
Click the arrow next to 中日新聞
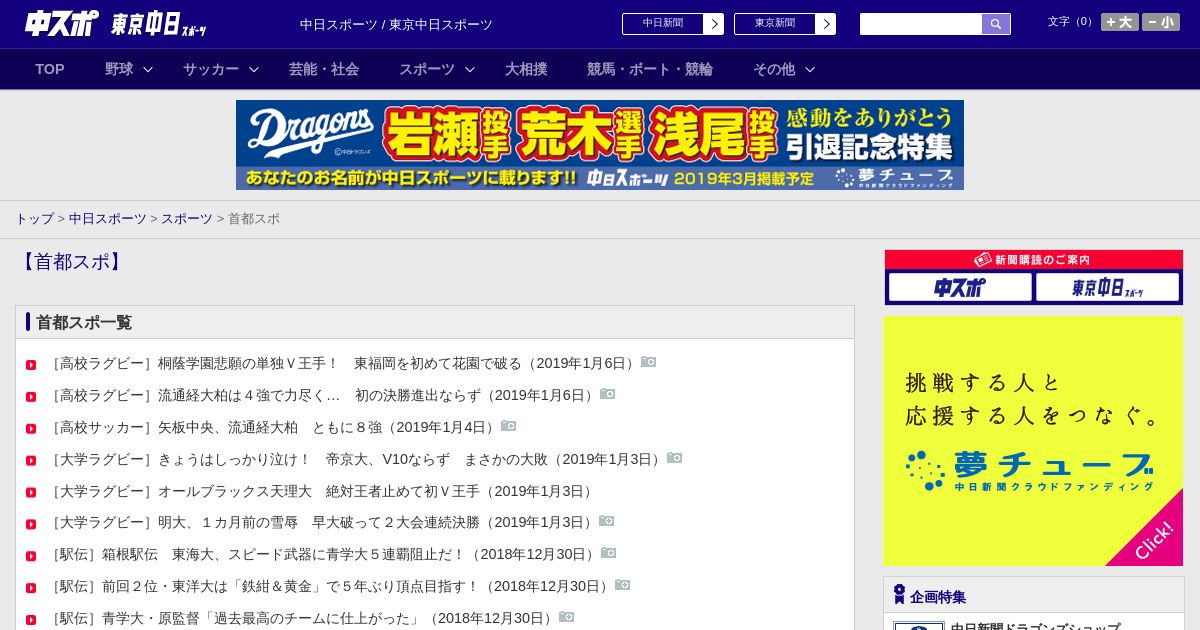[714, 24]
